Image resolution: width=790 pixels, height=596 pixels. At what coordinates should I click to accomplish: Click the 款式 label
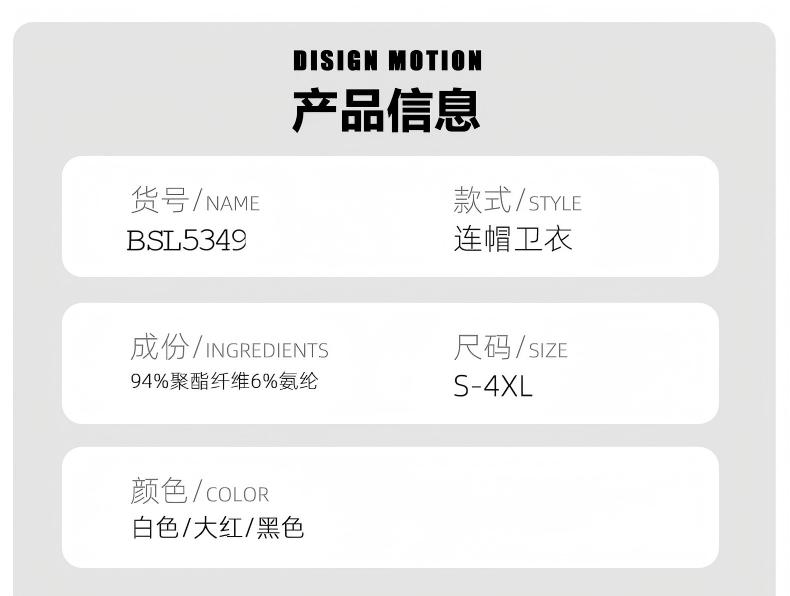[482, 200]
